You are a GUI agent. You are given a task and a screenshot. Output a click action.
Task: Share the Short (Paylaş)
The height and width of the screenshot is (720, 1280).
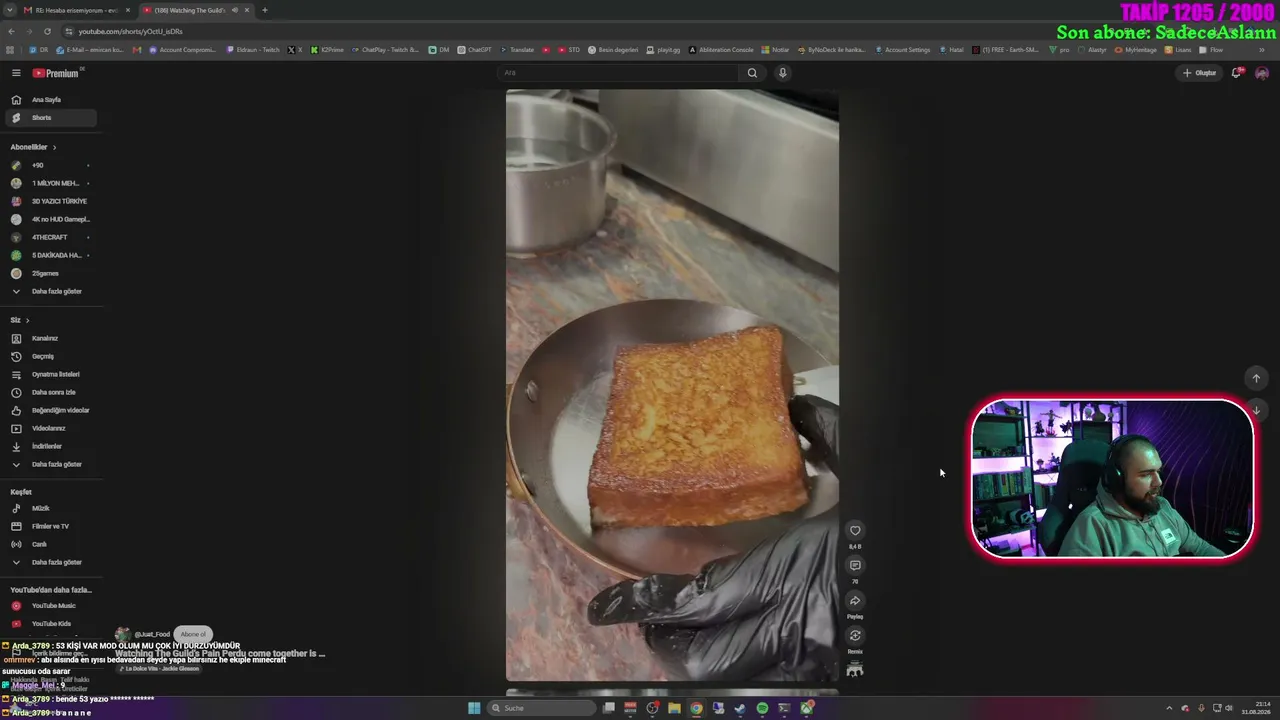point(855,601)
